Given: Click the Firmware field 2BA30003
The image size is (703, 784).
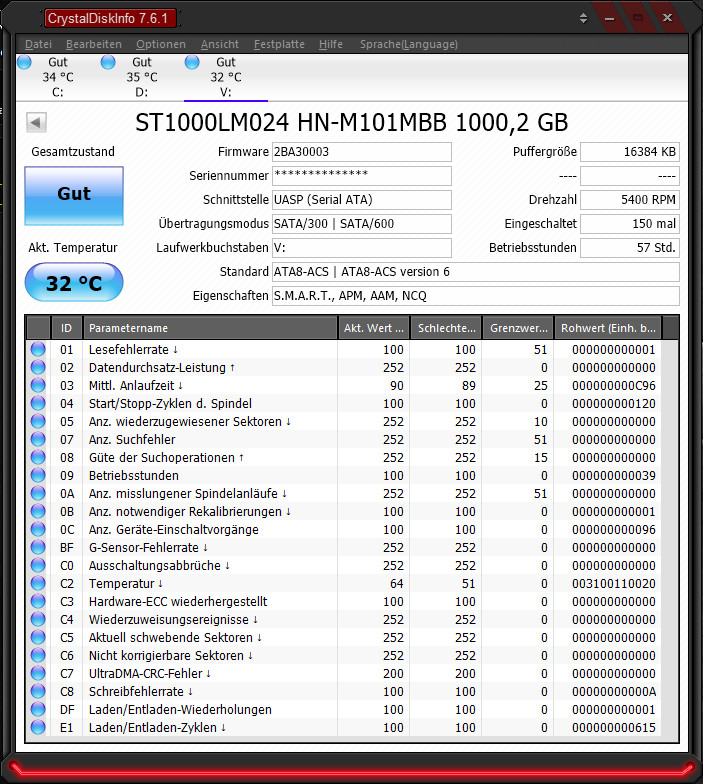Looking at the screenshot, I should pos(362,152).
